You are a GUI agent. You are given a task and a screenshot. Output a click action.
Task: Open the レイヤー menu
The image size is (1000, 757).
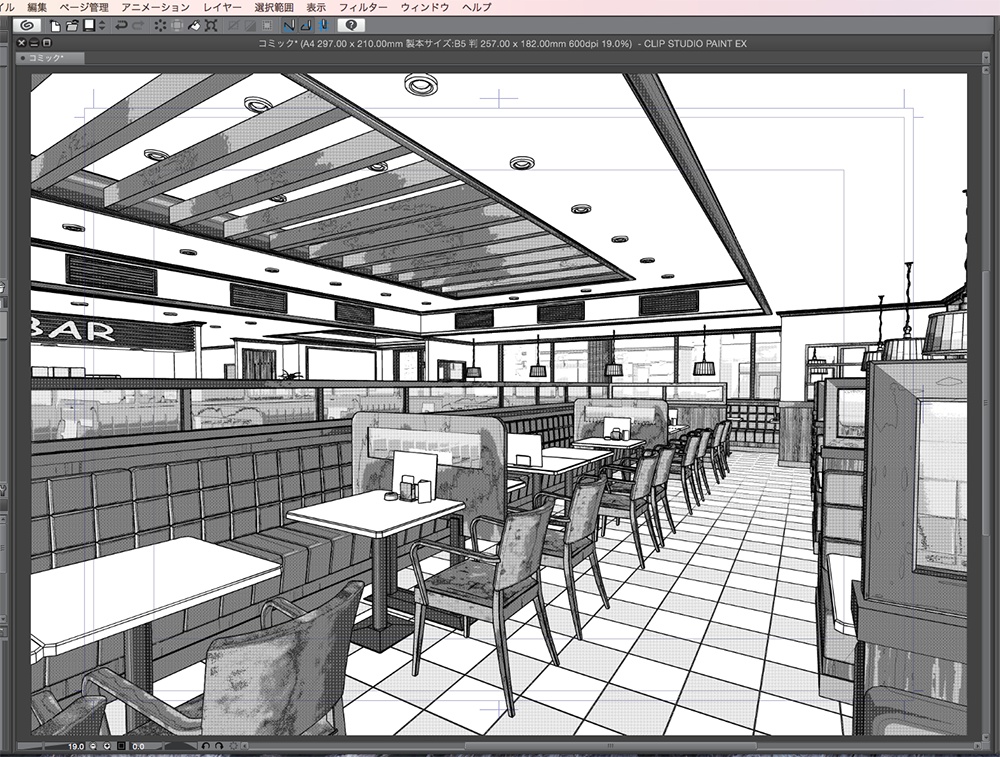click(x=223, y=8)
